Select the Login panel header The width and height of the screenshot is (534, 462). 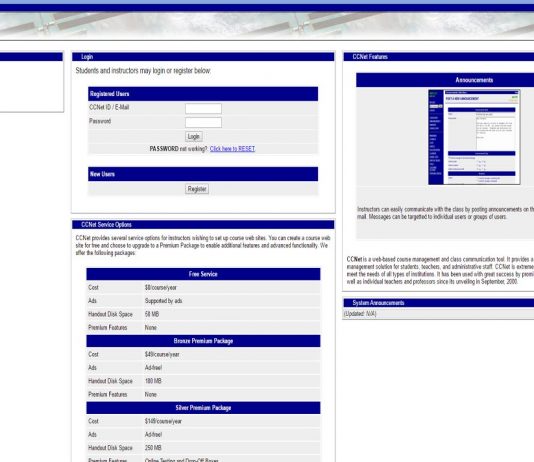[203, 57]
